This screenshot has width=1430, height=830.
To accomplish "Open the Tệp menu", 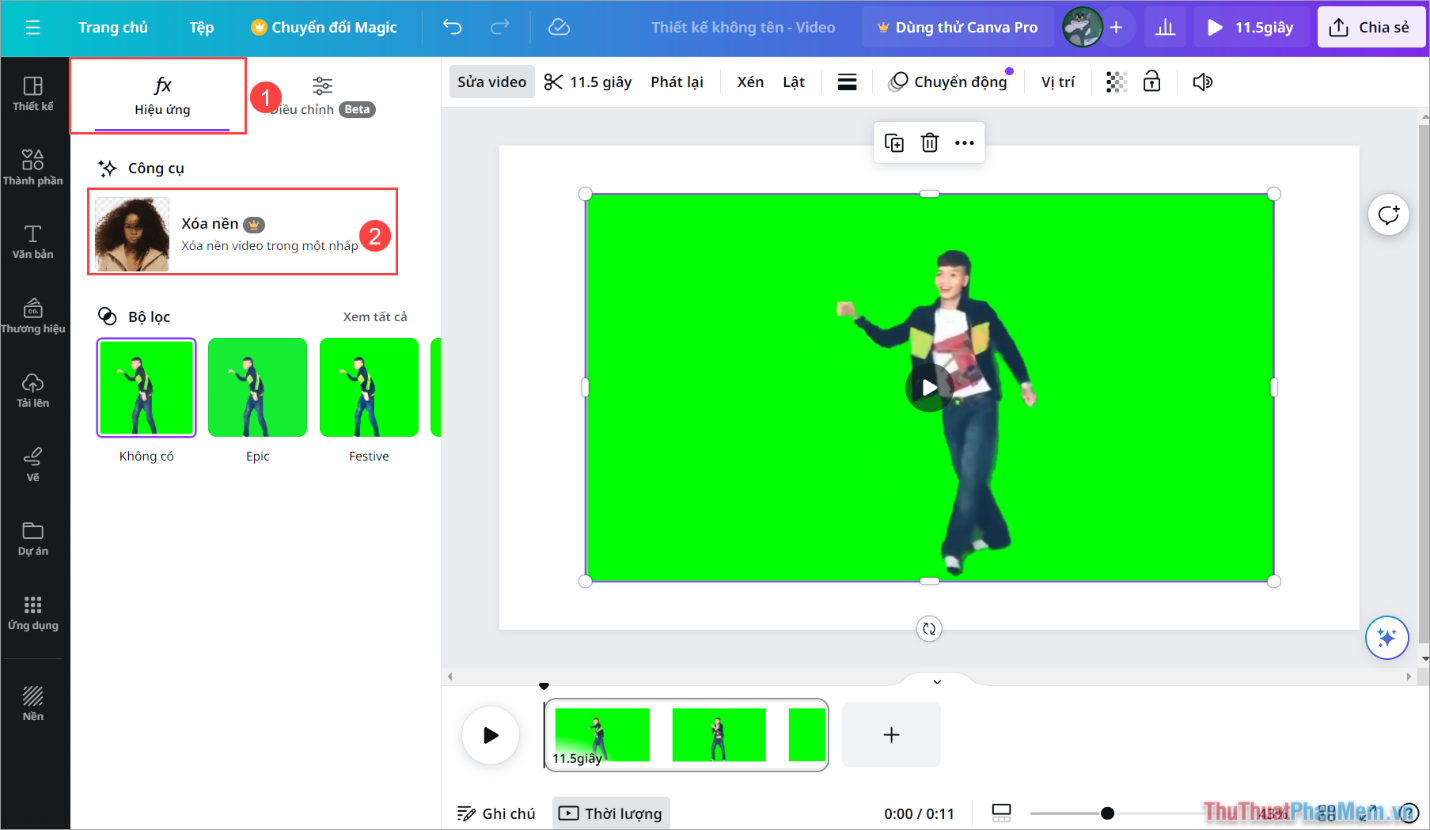I will 200,27.
